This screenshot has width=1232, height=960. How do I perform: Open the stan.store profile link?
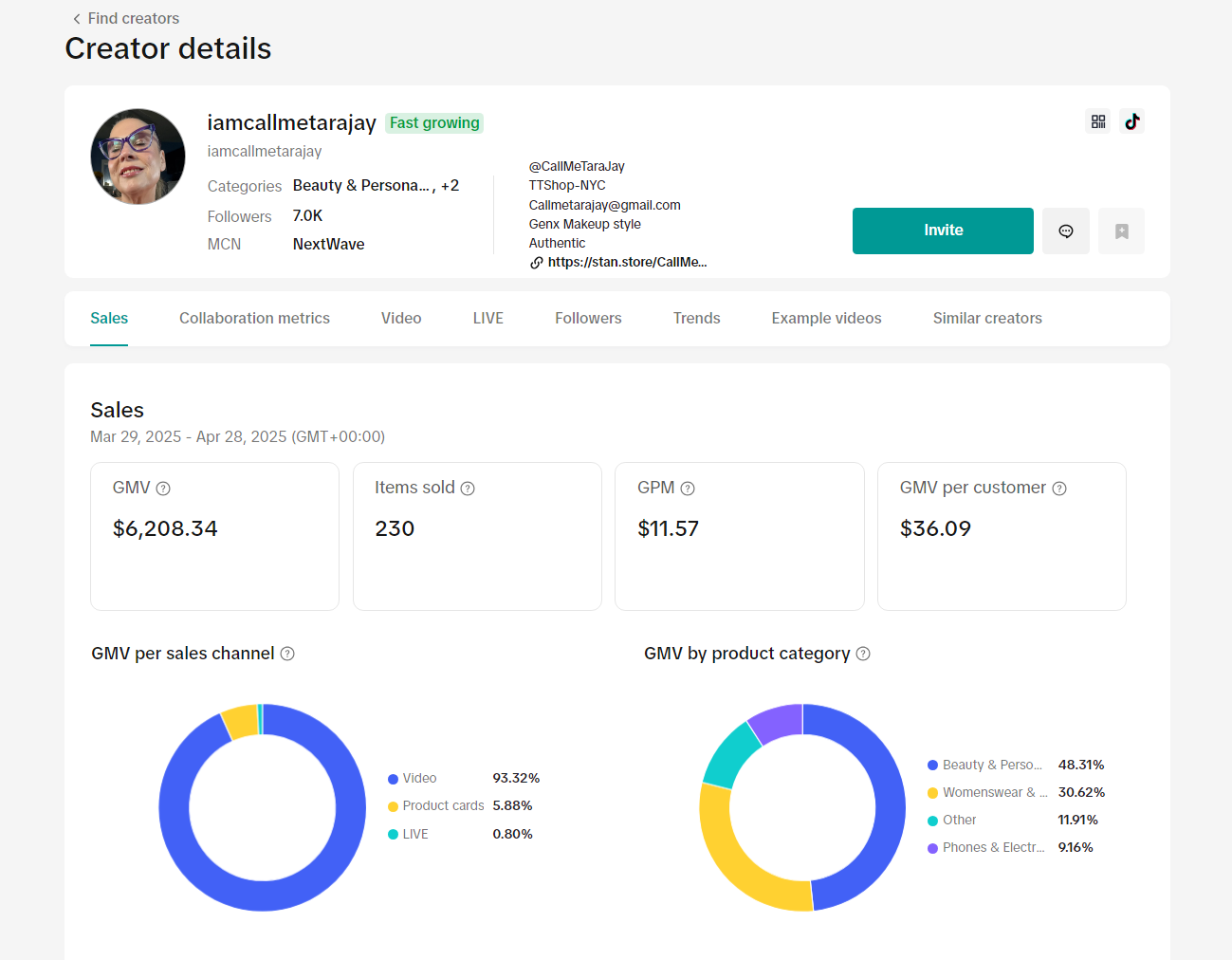[x=626, y=263]
